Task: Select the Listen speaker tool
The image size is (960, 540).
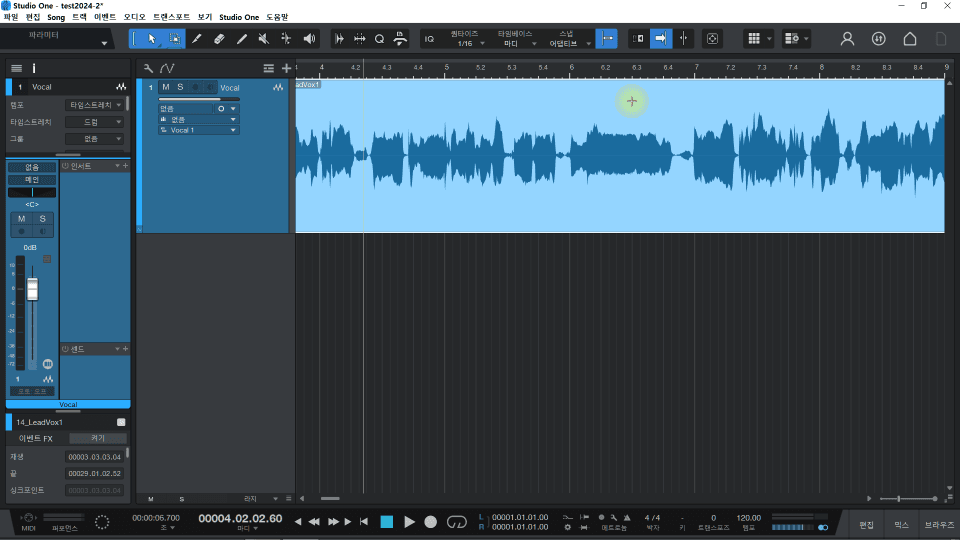Action: [309, 39]
